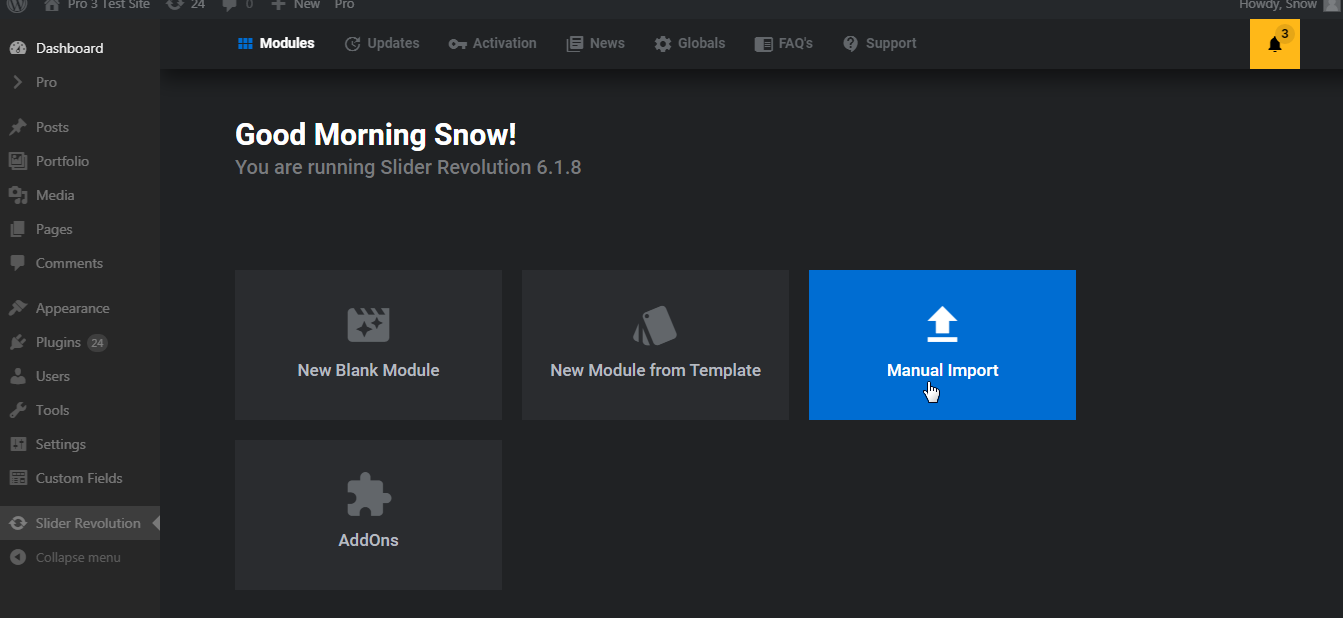Open Plugins in the sidebar
Viewport: 1343px width, 618px height.
[x=80, y=342]
